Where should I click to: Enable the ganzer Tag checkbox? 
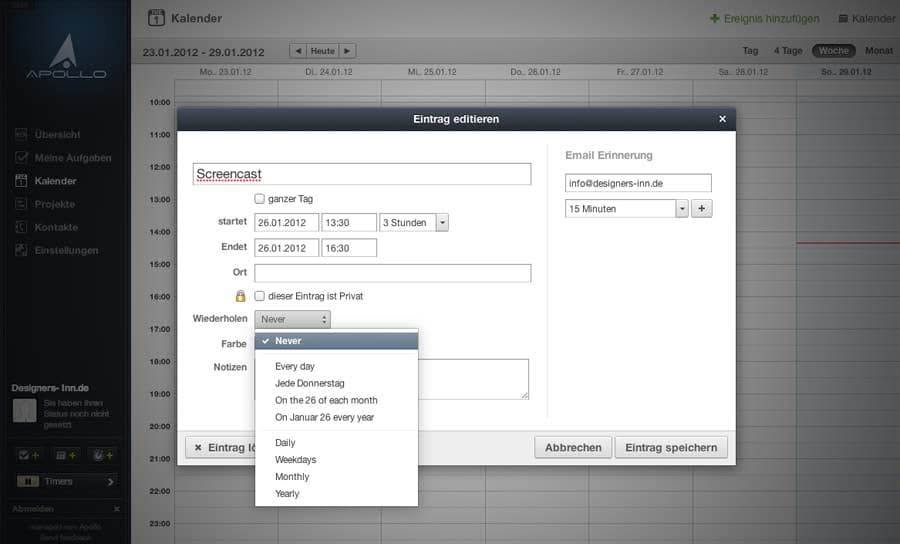[x=259, y=199]
